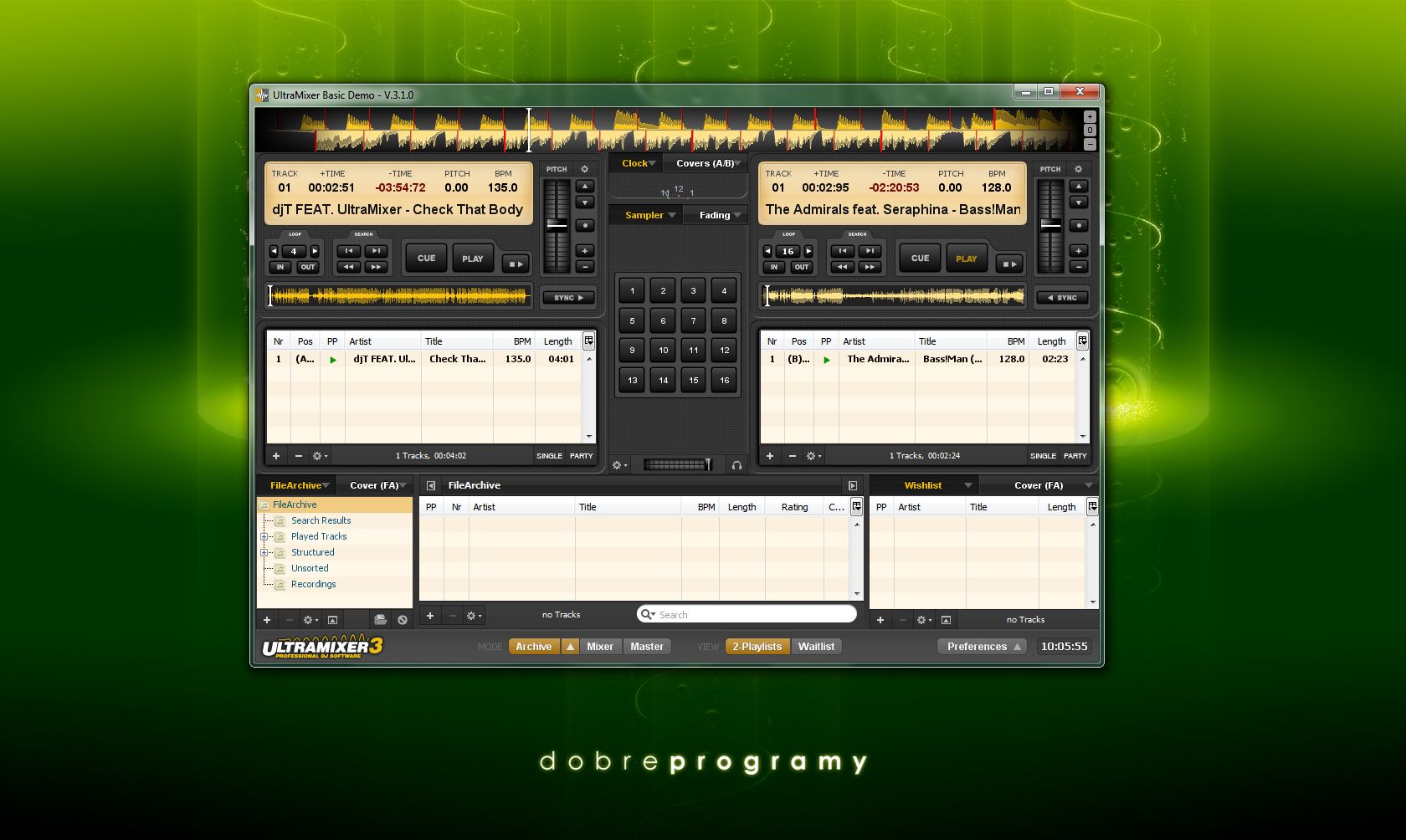Viewport: 1406px width, 840px height.
Task: Toggle SINGLE mode on left playlist
Action: coord(549,456)
